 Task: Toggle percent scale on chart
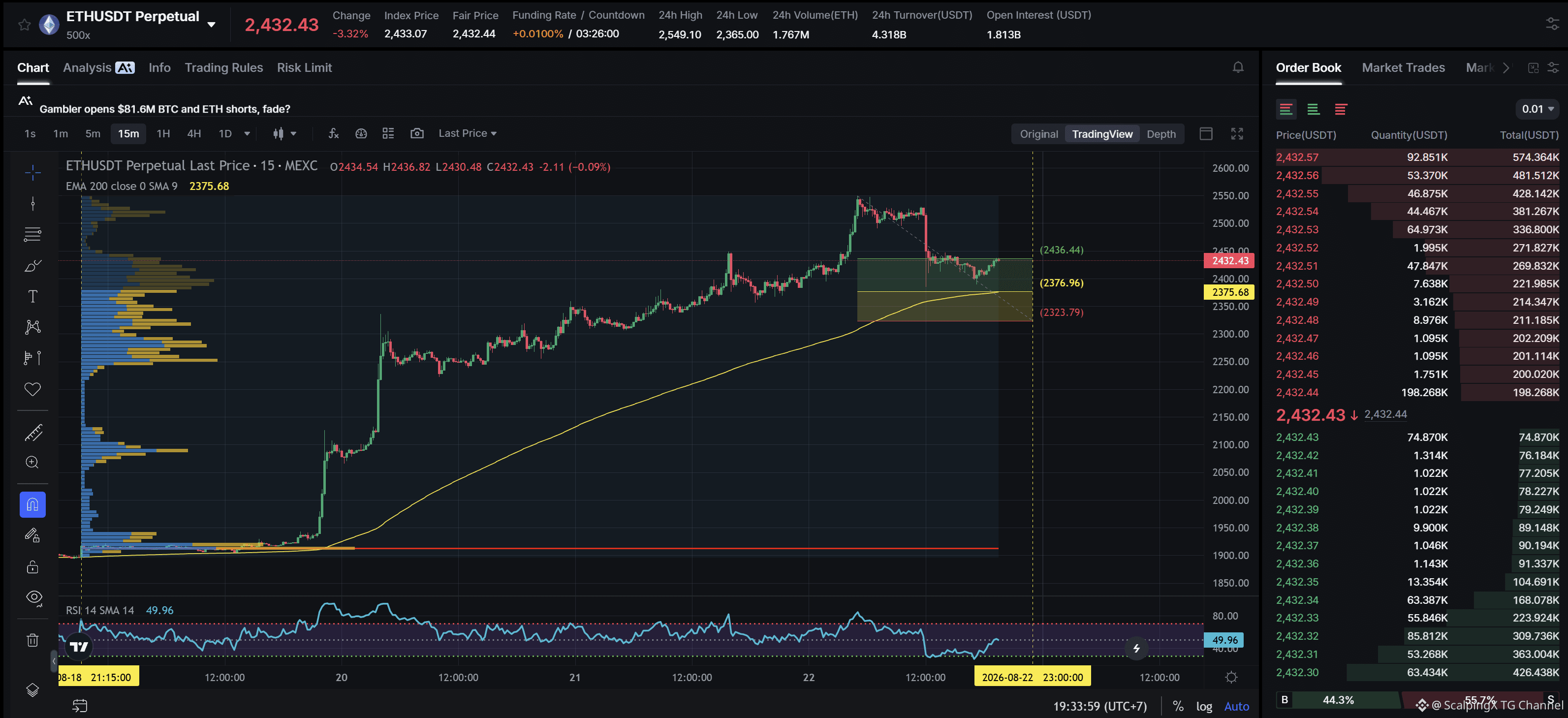(x=1178, y=707)
